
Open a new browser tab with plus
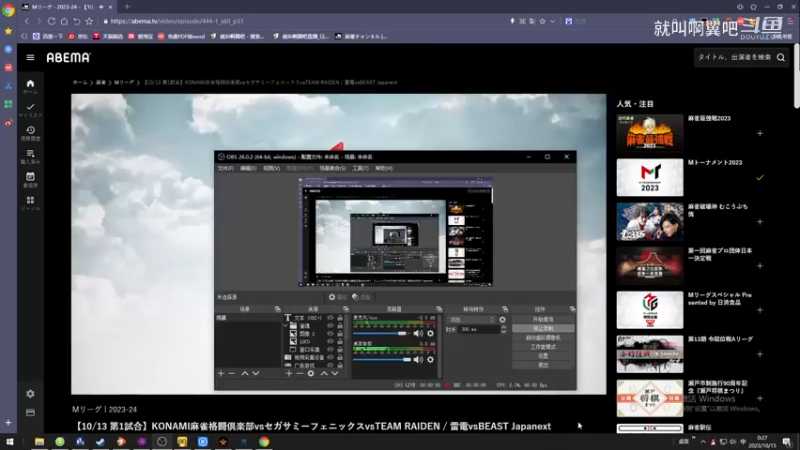[x=127, y=7]
